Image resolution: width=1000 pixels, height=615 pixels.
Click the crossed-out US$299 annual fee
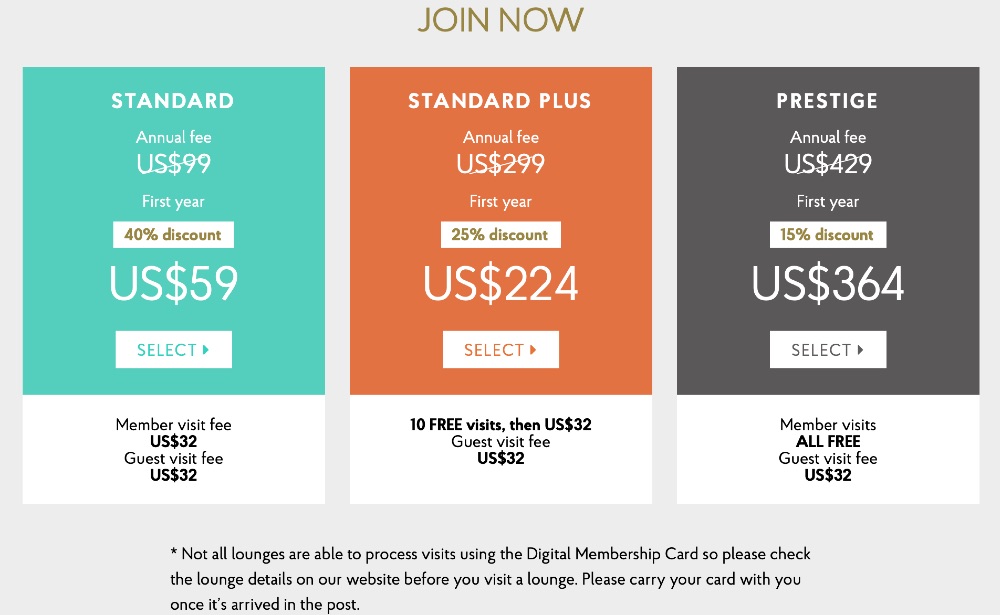click(500, 163)
